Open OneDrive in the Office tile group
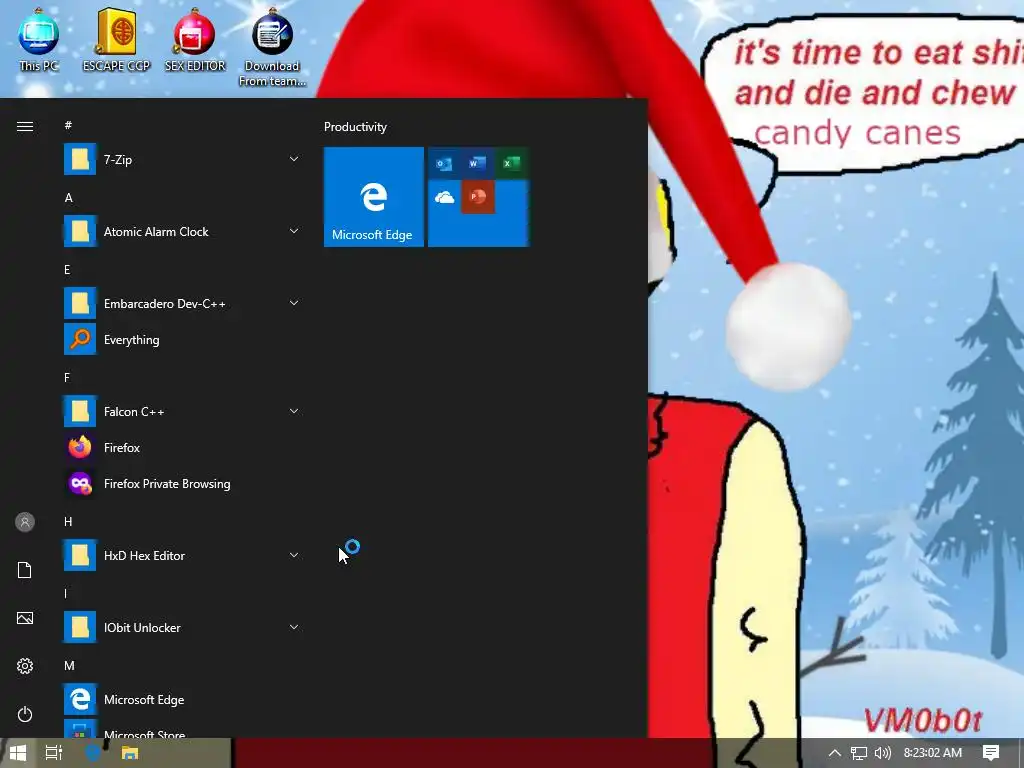Image resolution: width=1024 pixels, height=768 pixels. click(x=444, y=197)
